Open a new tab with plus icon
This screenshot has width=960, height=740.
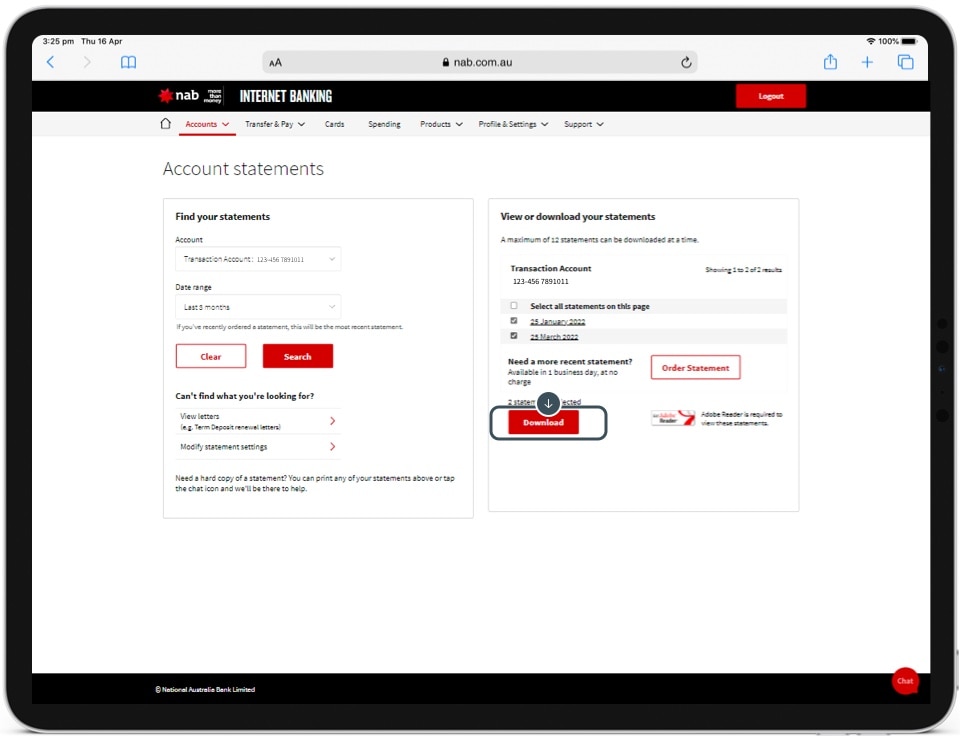tap(867, 62)
